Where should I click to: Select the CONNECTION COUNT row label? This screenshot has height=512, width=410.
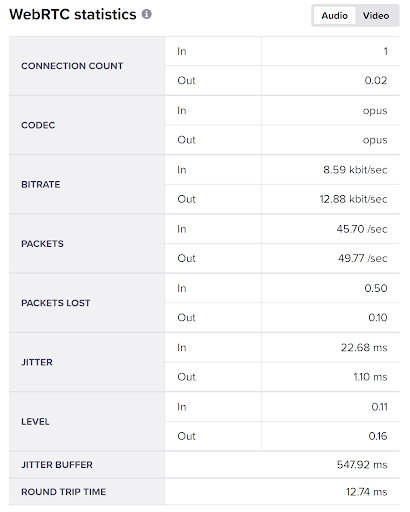click(x=72, y=66)
